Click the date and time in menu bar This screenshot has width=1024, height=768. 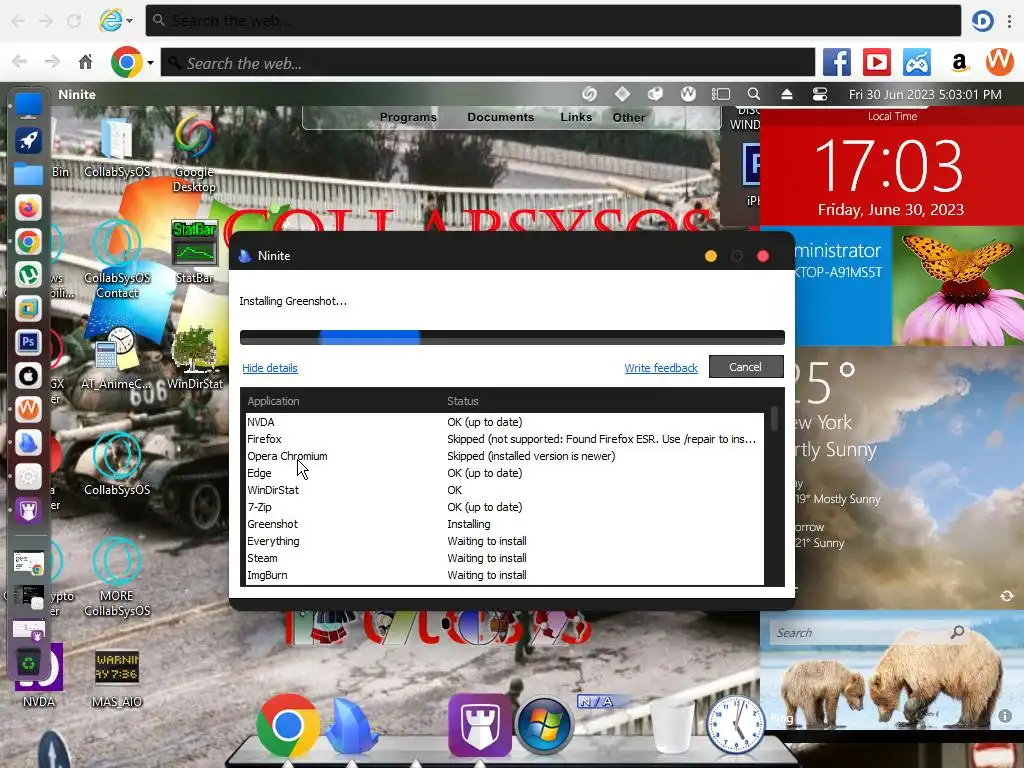[925, 94]
